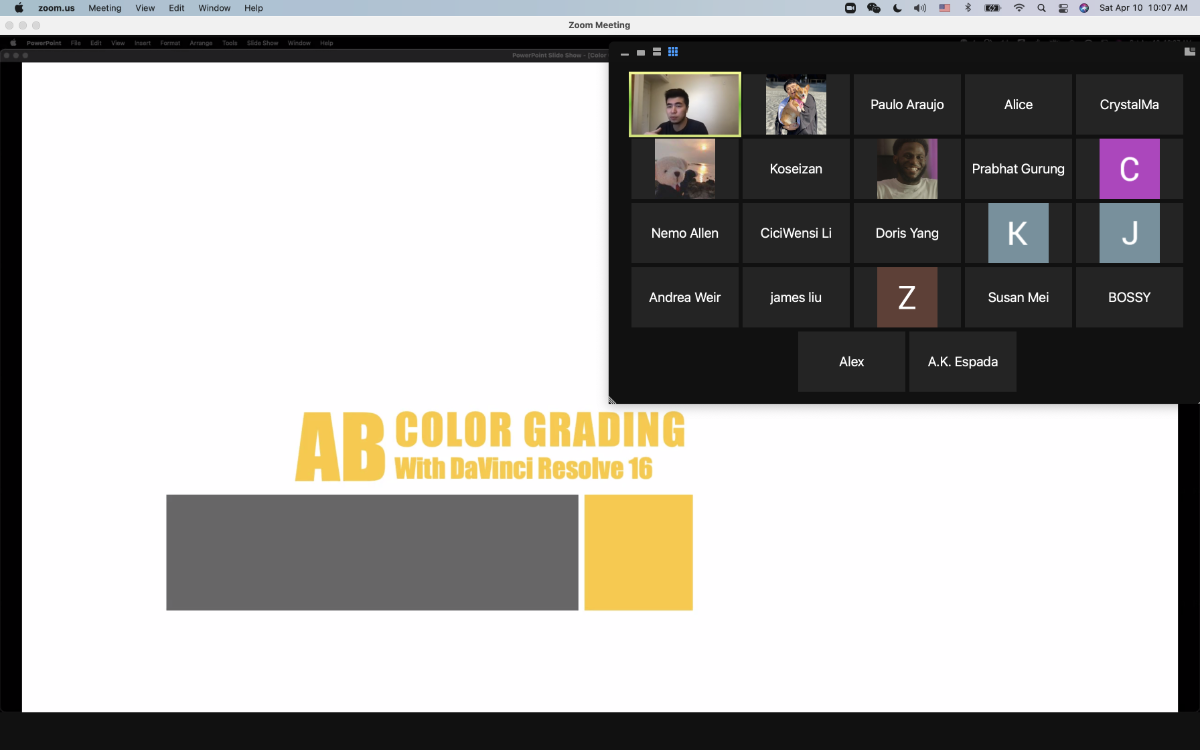Select A.K. Espada's participant tile

pyautogui.click(x=962, y=361)
